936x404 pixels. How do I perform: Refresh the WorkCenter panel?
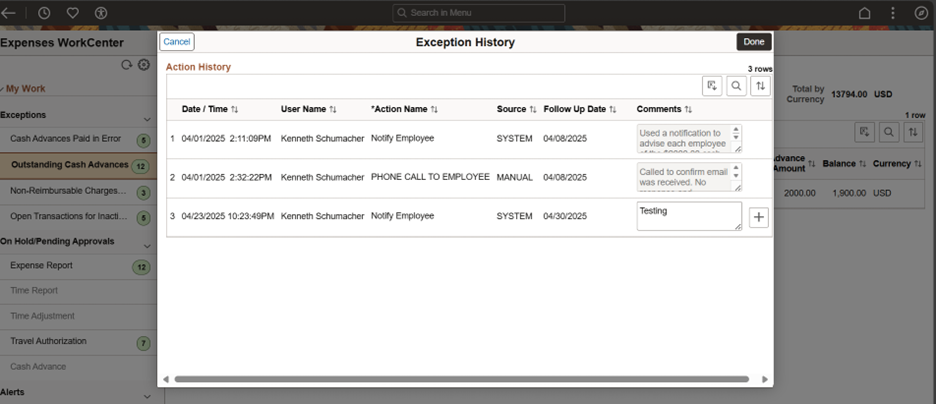click(x=127, y=65)
